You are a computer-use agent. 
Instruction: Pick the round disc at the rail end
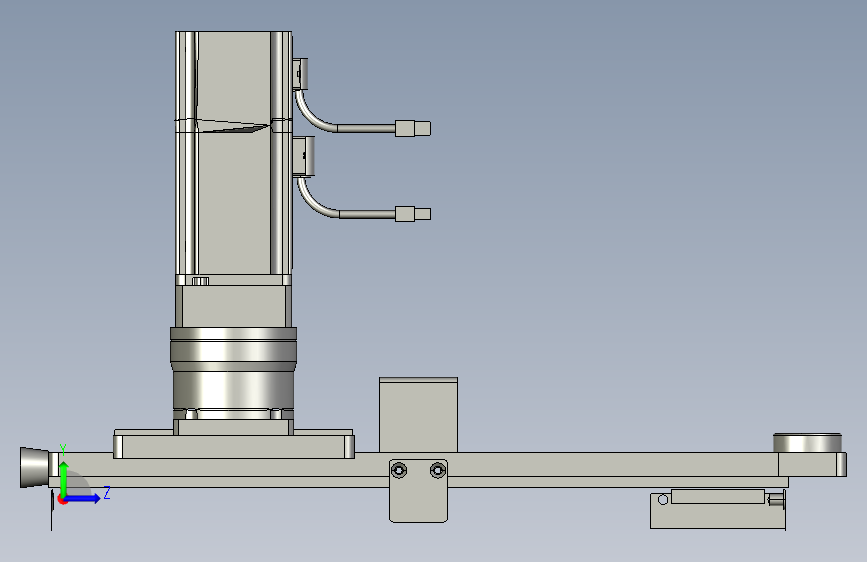coord(807,443)
